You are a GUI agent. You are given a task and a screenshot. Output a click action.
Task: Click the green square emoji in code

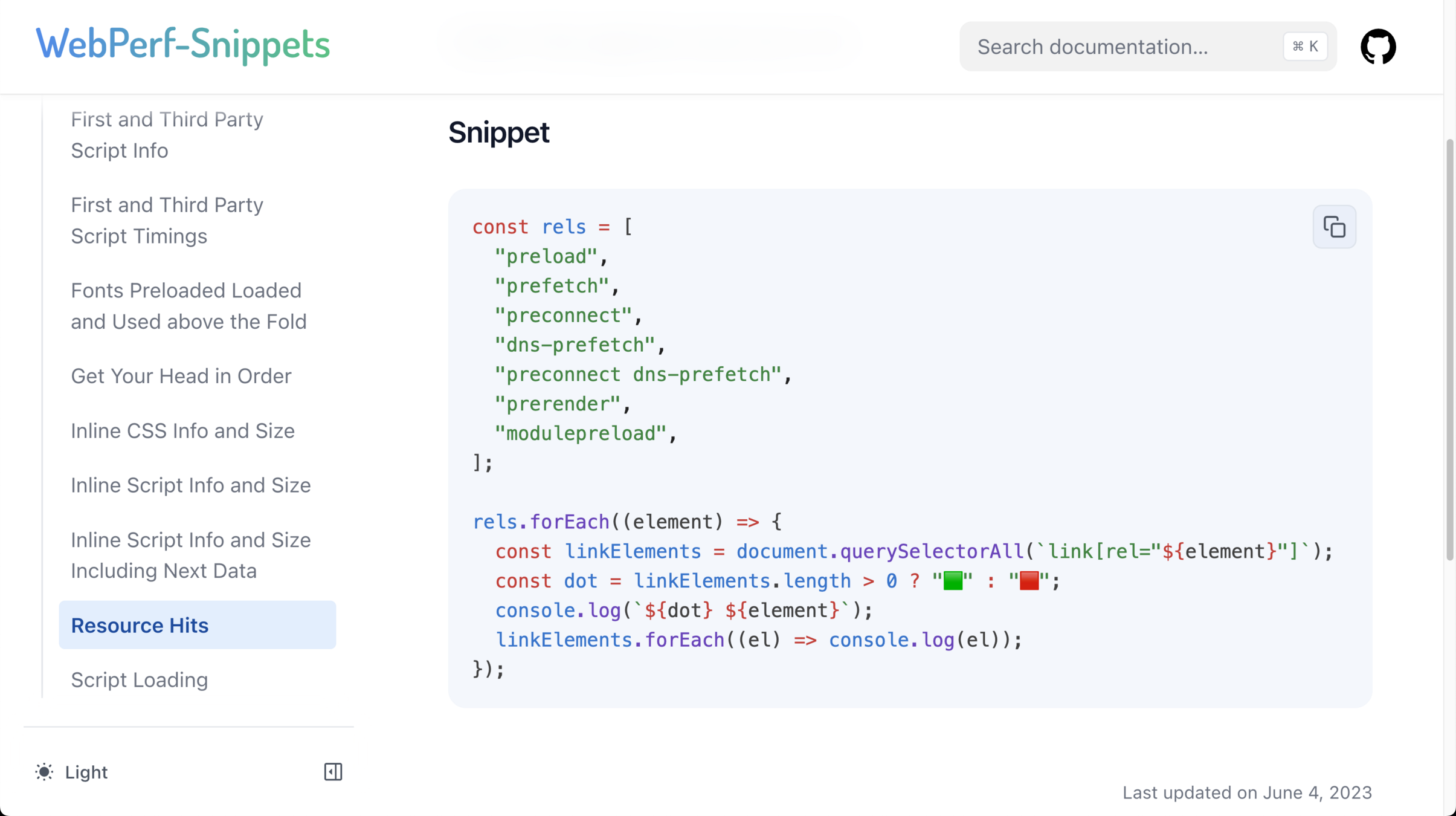953,581
